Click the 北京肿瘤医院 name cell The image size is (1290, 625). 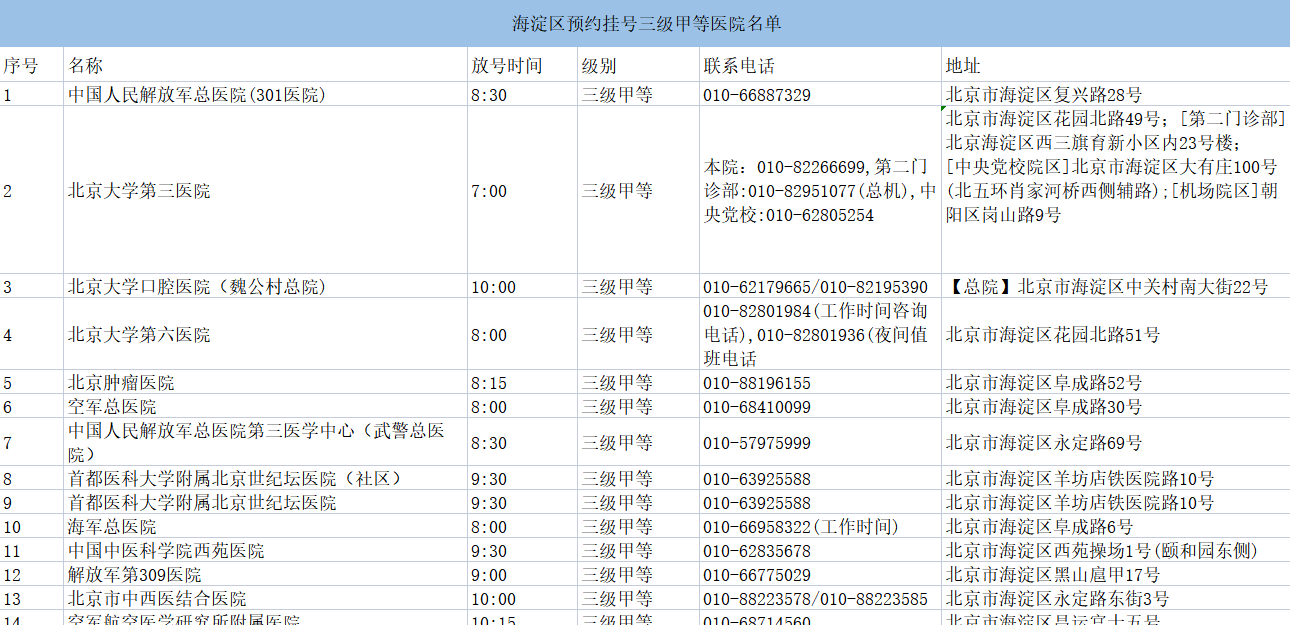(x=121, y=383)
